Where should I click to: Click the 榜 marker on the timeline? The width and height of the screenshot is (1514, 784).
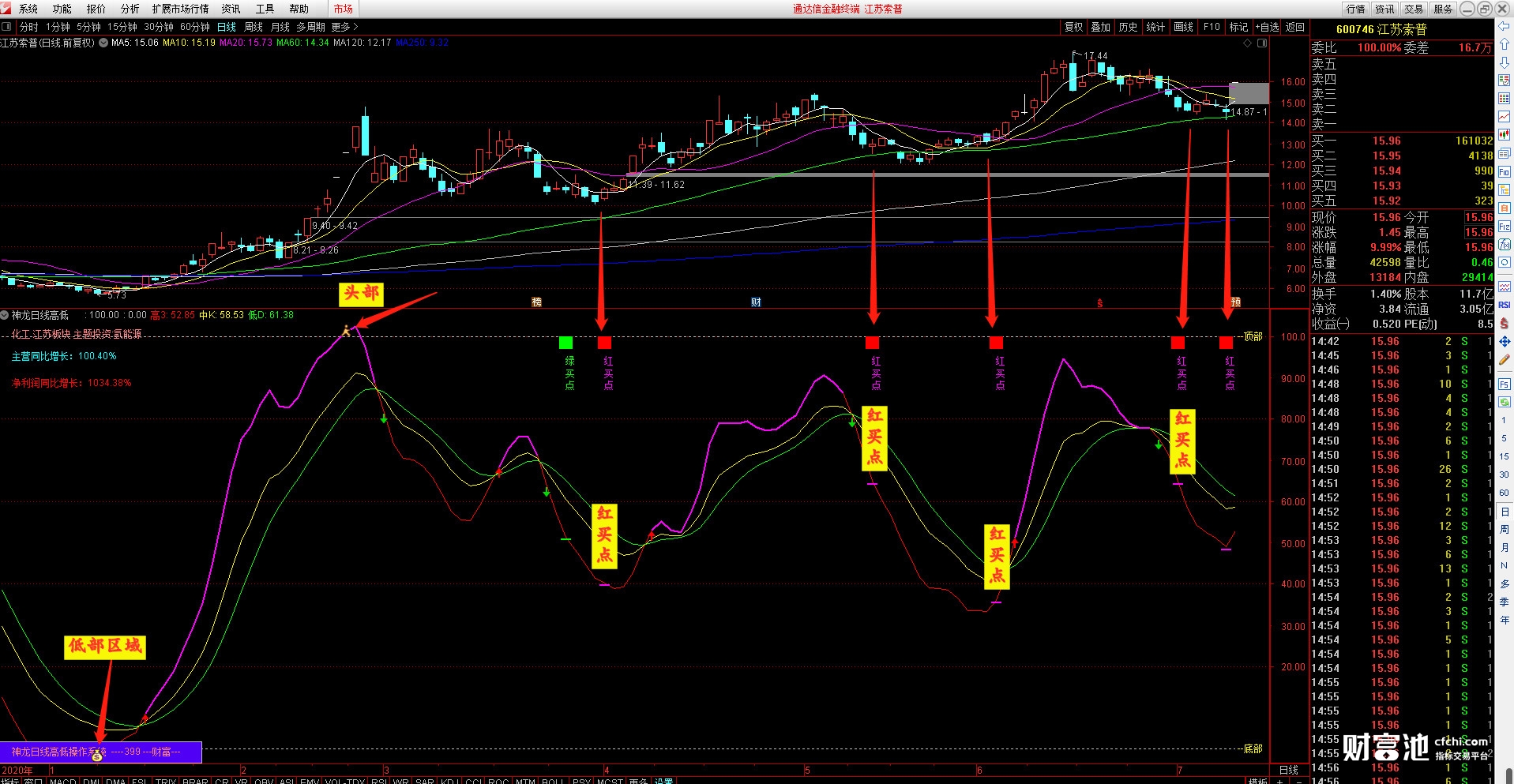[x=537, y=302]
